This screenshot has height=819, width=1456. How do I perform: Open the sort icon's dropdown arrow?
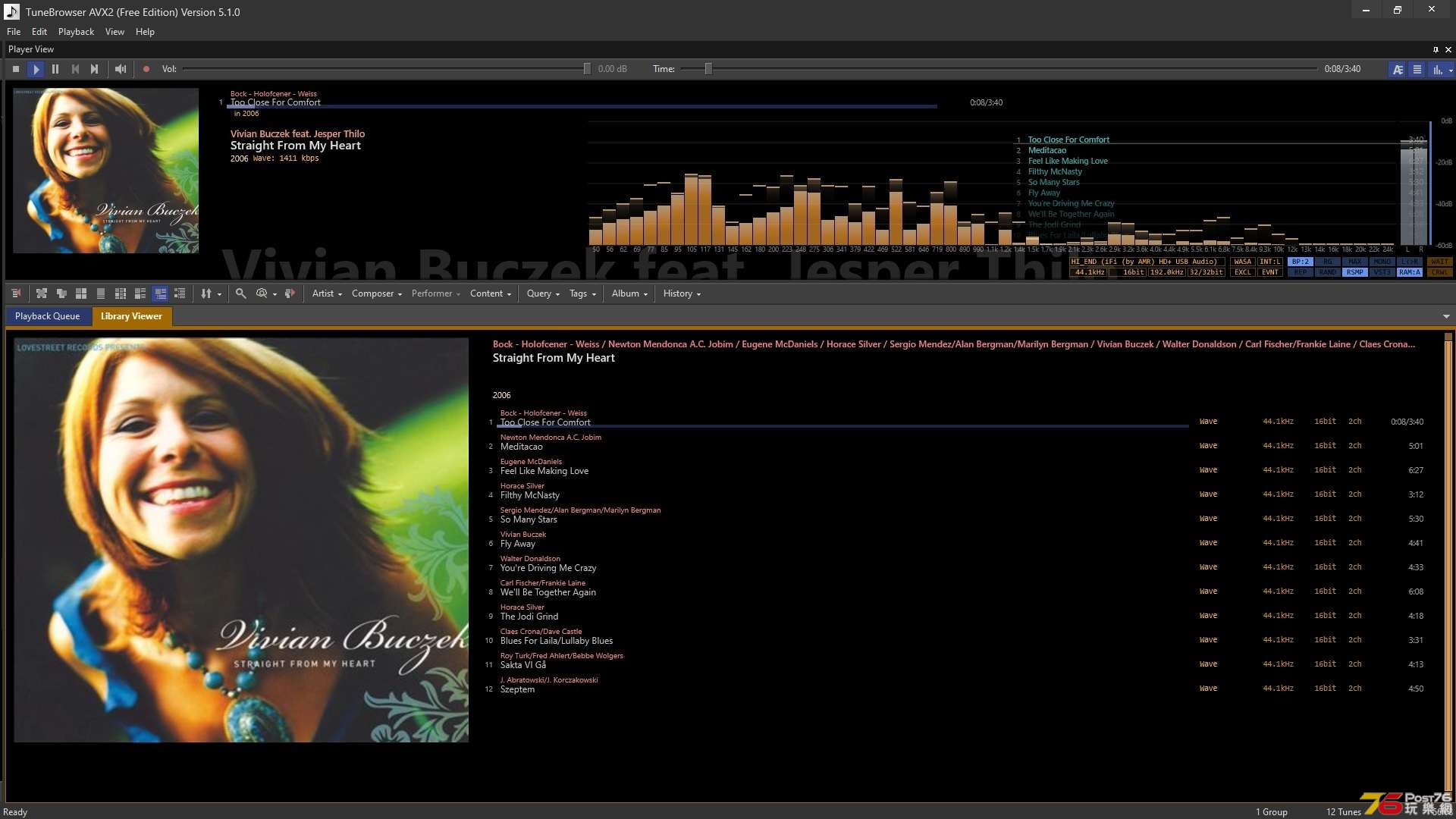[220, 294]
